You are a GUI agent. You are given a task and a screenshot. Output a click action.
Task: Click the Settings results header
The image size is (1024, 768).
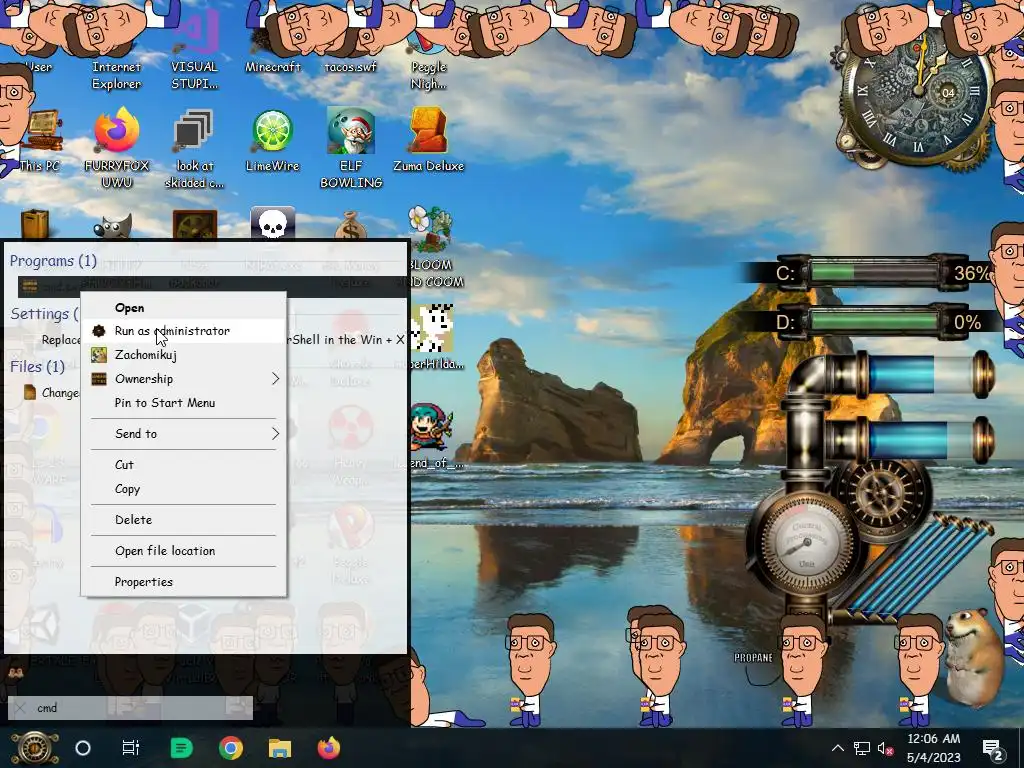[44, 313]
